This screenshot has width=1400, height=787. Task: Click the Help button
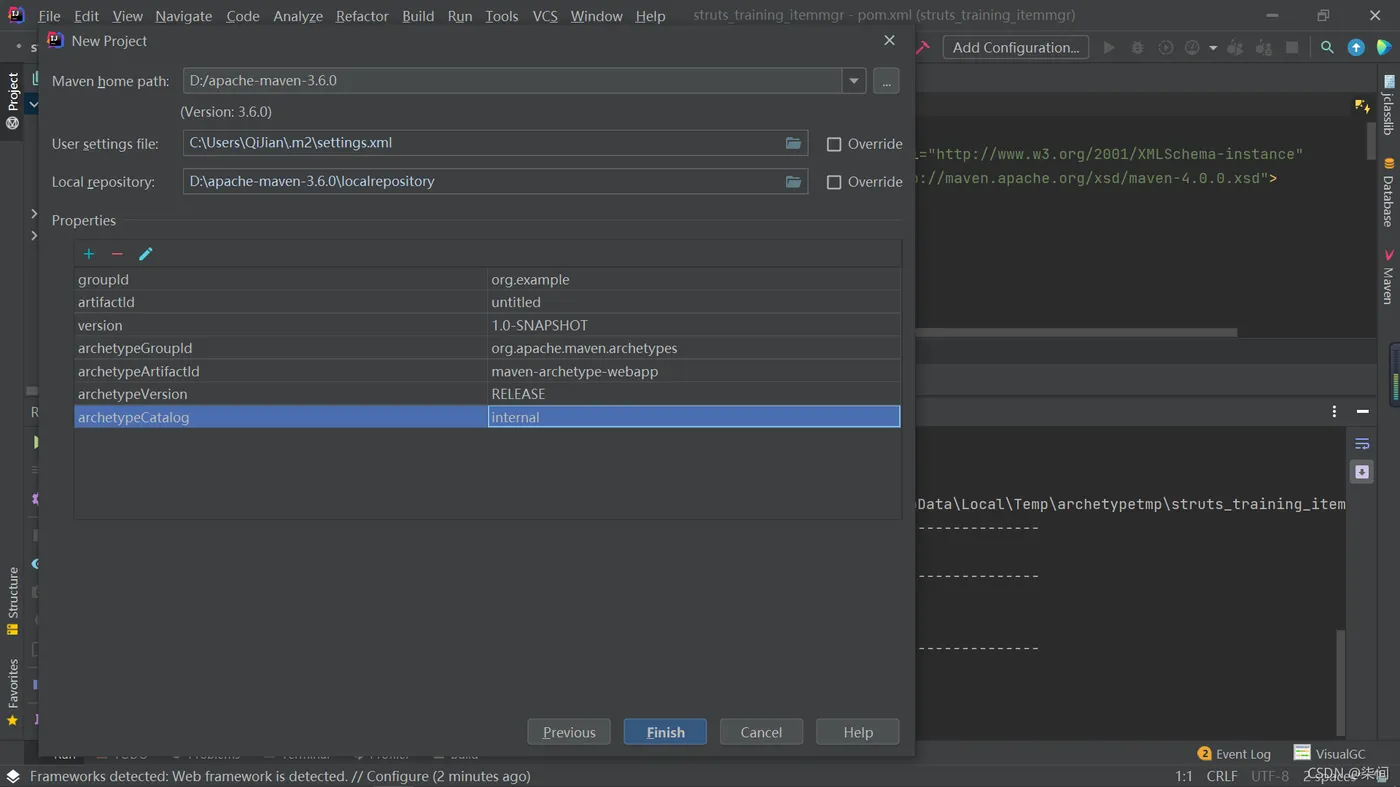point(858,732)
